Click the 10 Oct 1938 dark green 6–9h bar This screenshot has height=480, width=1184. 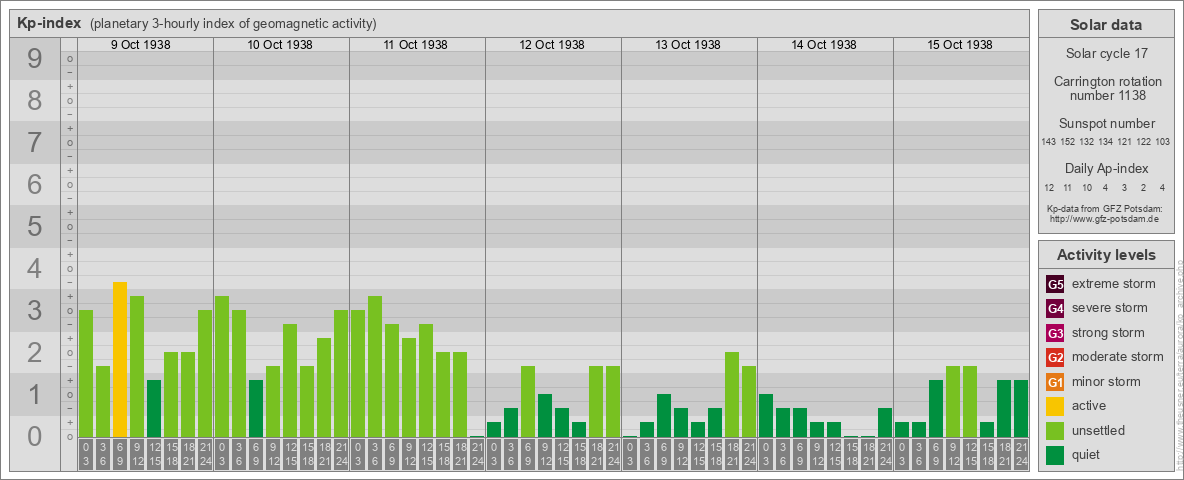tap(256, 408)
